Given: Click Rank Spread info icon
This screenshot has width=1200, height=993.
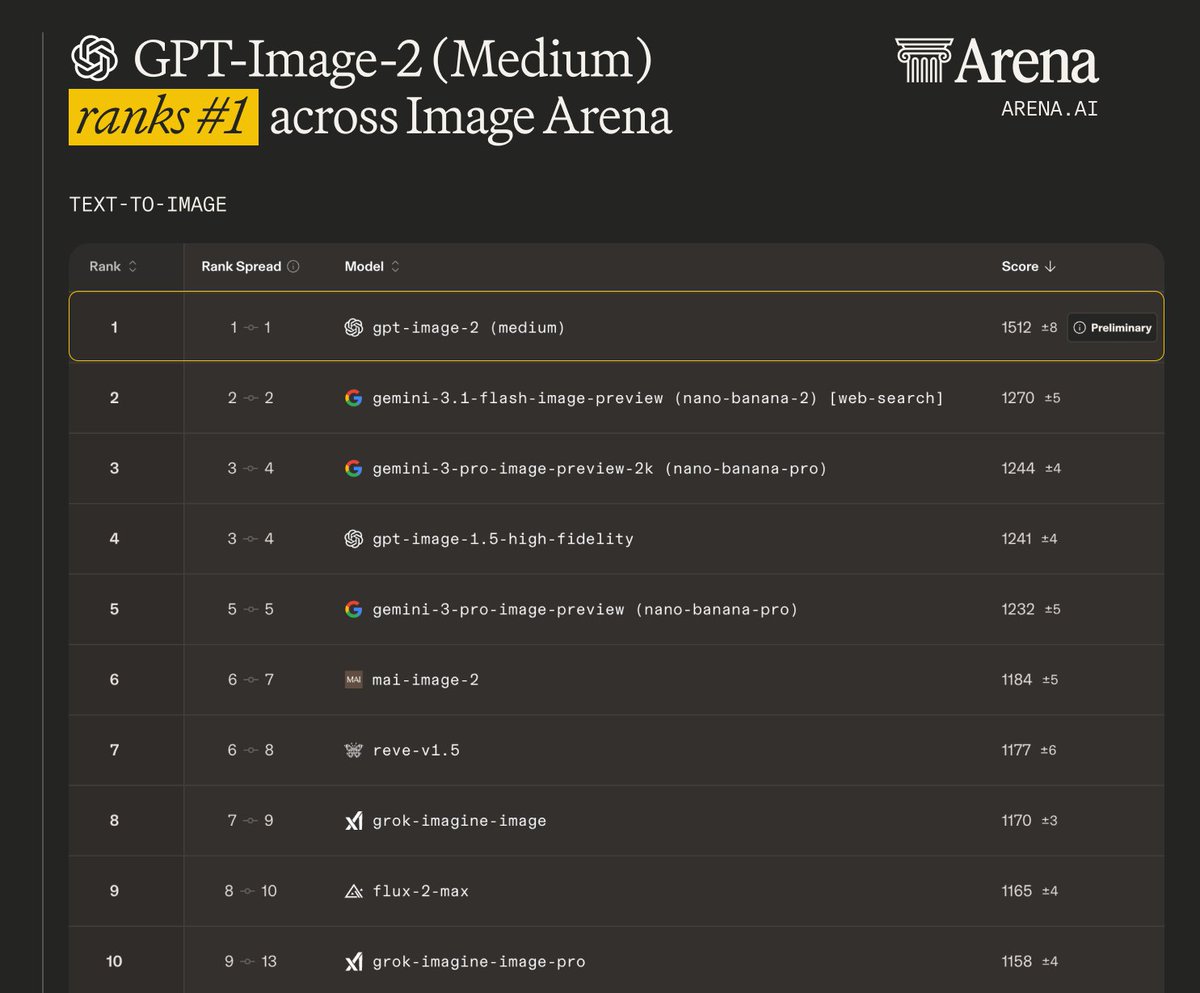Looking at the screenshot, I should tap(293, 267).
